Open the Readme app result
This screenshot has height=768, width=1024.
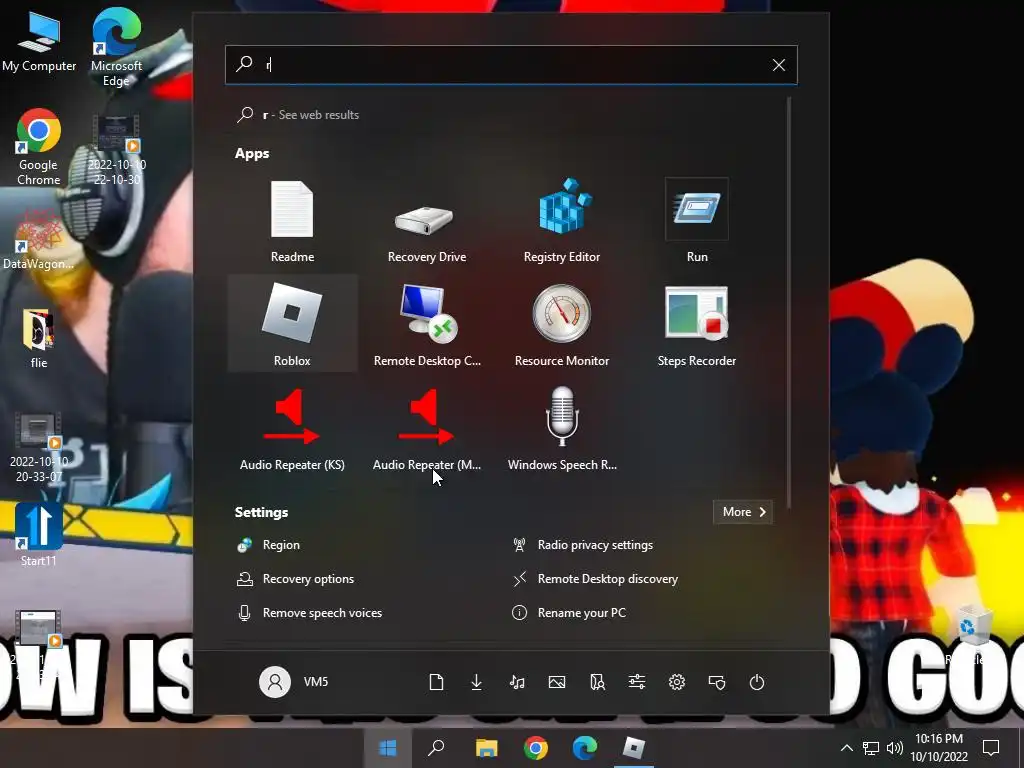click(x=292, y=220)
